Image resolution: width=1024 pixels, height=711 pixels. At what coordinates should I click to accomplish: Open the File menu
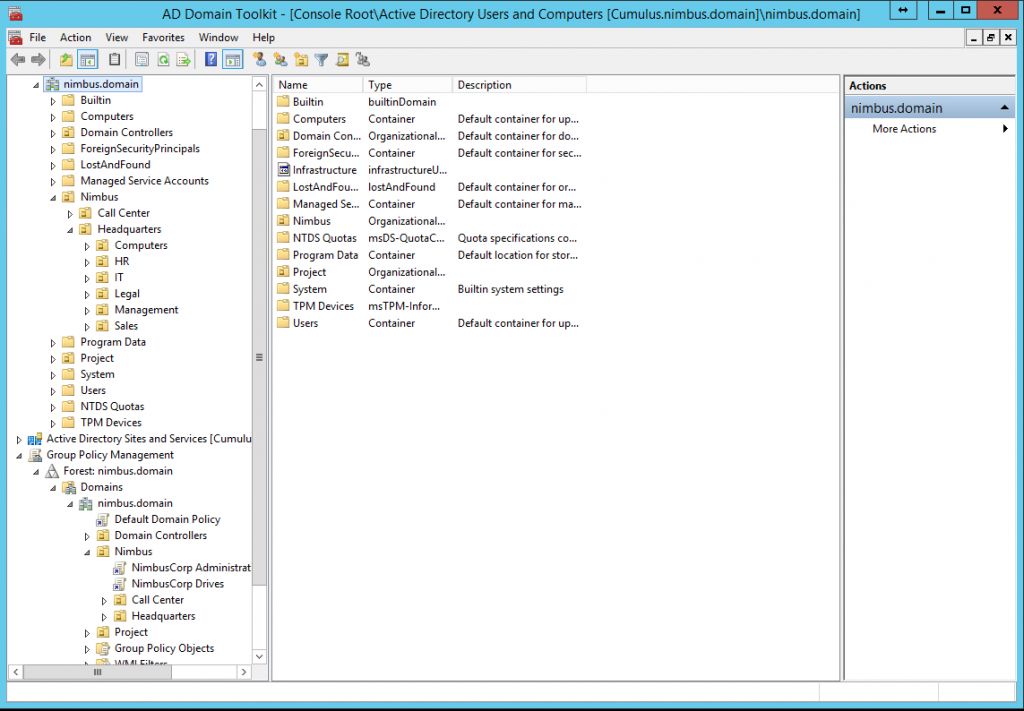click(x=38, y=37)
